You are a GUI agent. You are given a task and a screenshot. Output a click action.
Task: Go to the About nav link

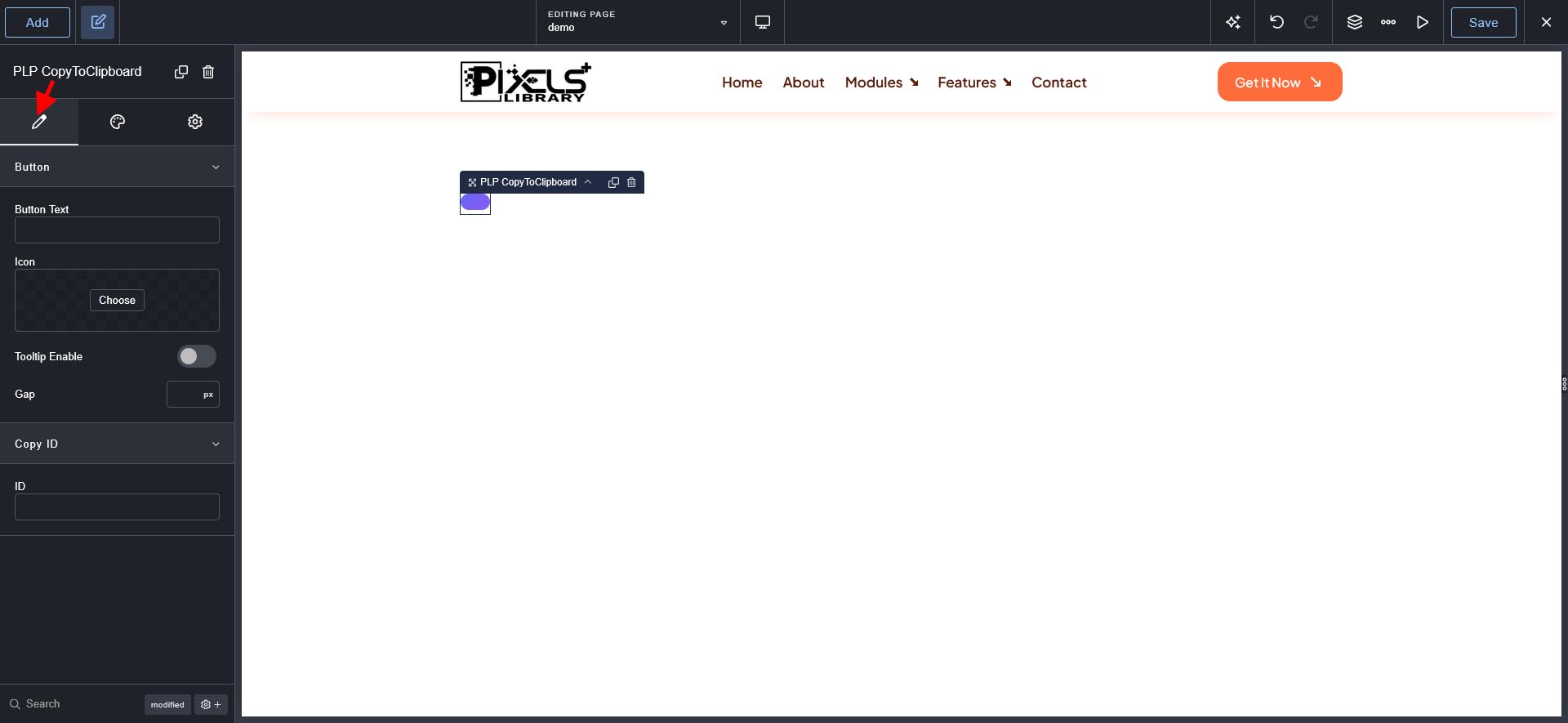click(x=804, y=83)
